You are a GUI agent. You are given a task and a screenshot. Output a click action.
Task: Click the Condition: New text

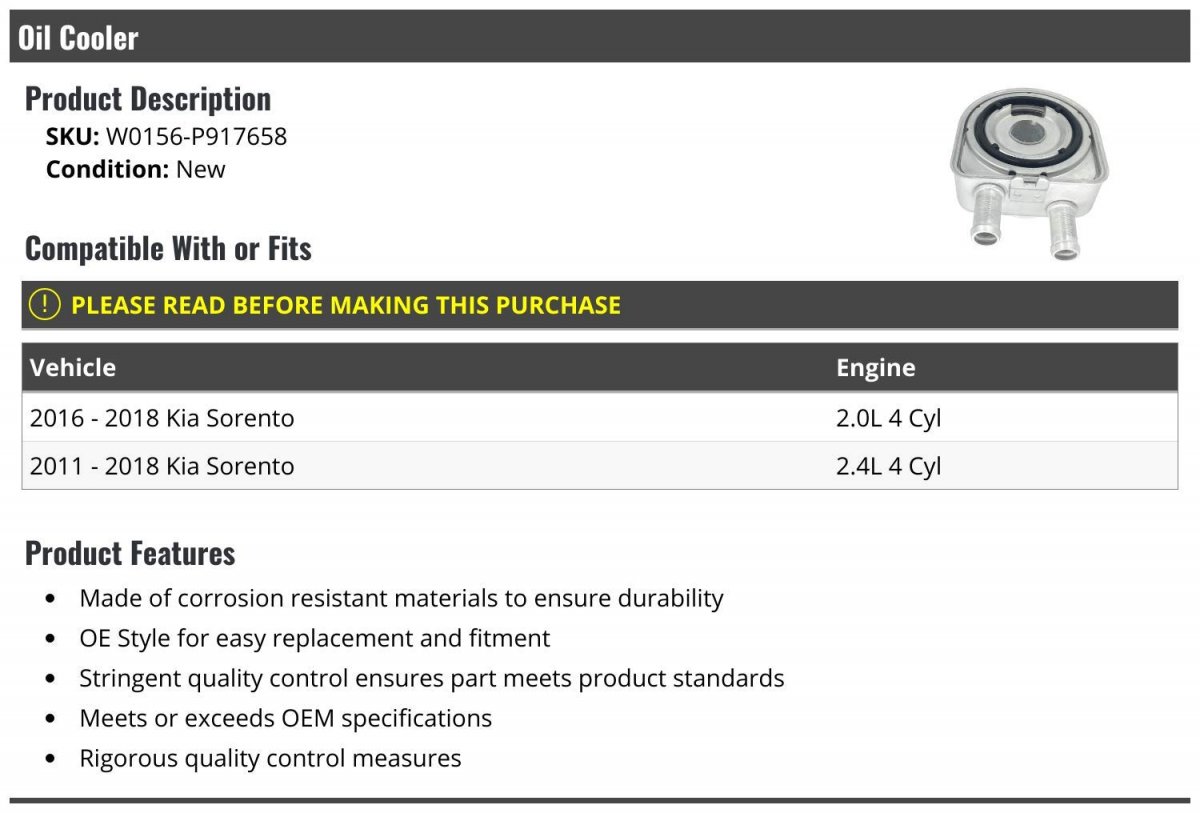(x=136, y=169)
